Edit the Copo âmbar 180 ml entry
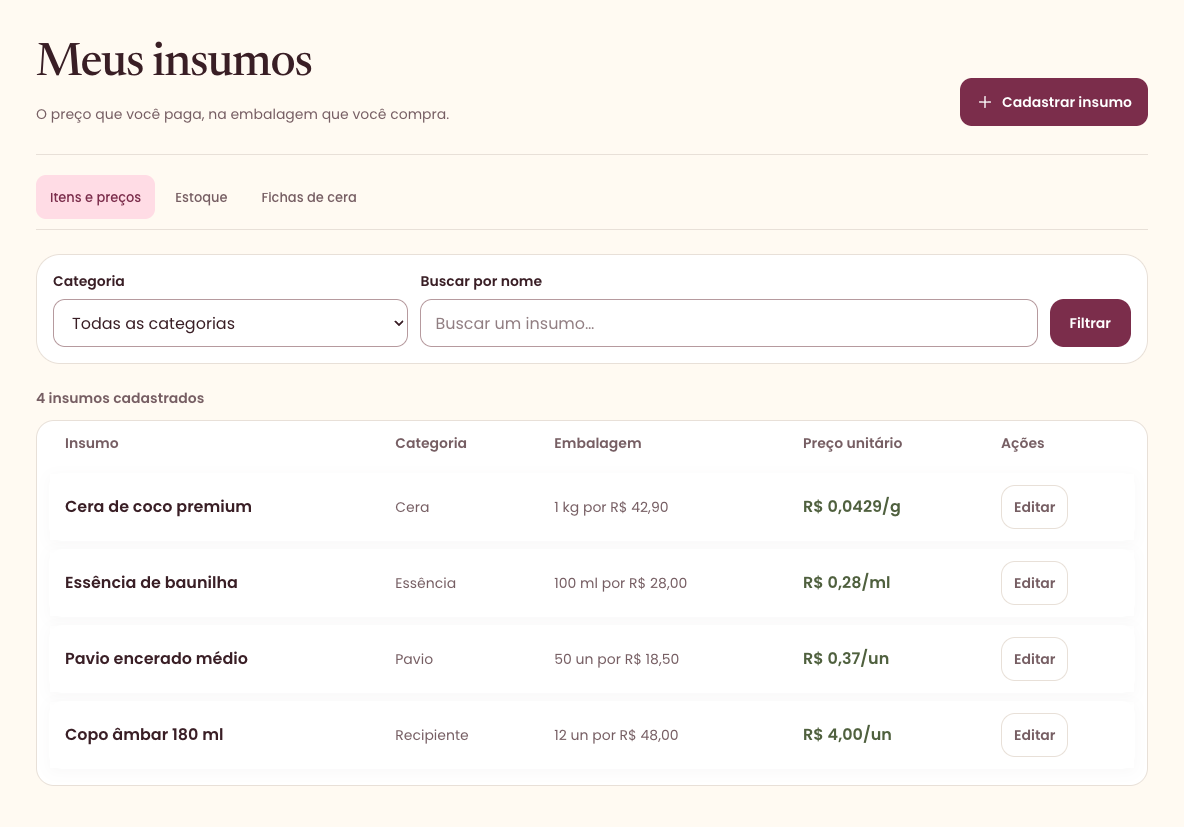 [x=1034, y=735]
